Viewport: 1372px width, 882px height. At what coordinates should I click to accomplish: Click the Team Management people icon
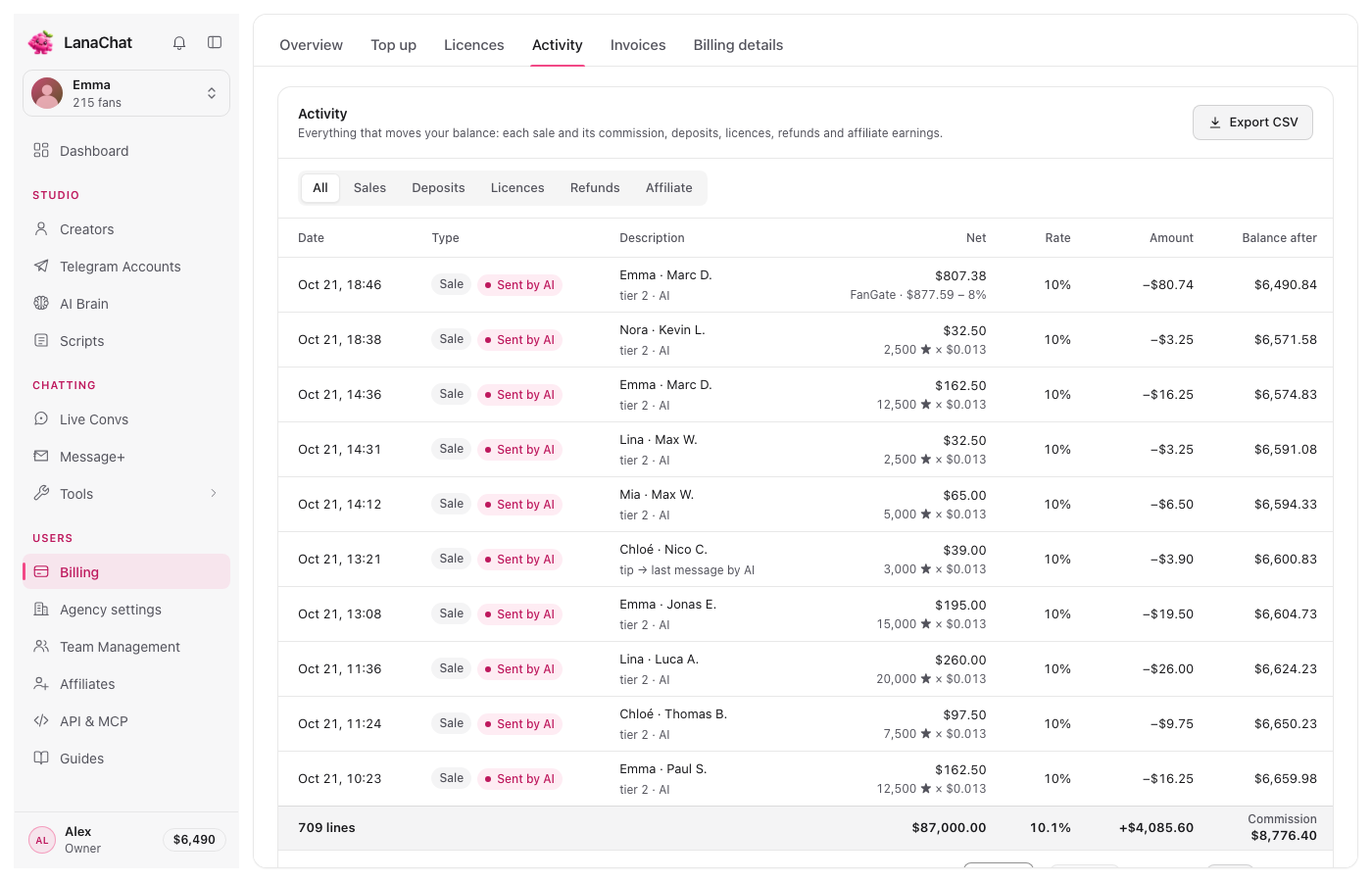[x=41, y=646]
